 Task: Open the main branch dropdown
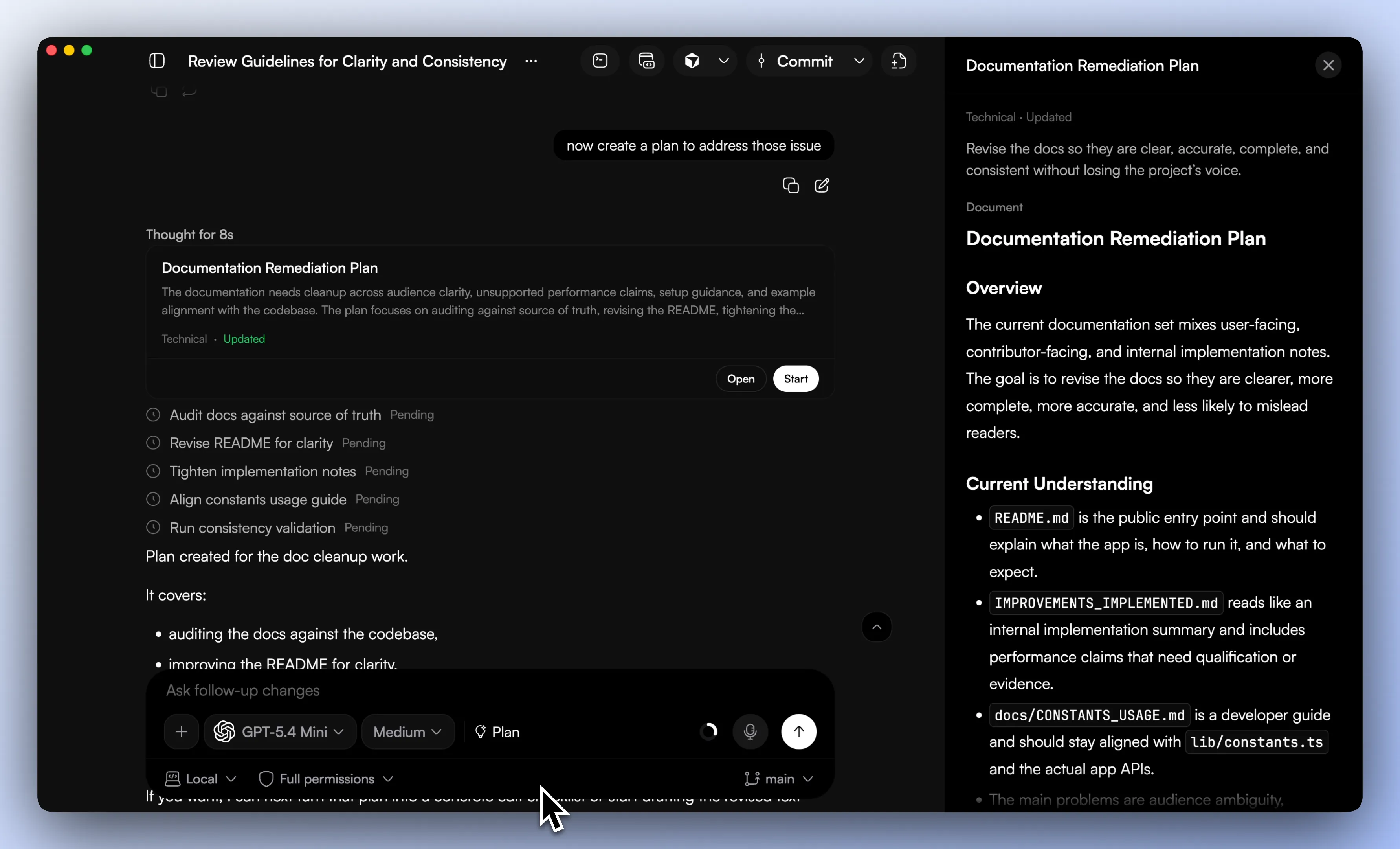(x=778, y=779)
